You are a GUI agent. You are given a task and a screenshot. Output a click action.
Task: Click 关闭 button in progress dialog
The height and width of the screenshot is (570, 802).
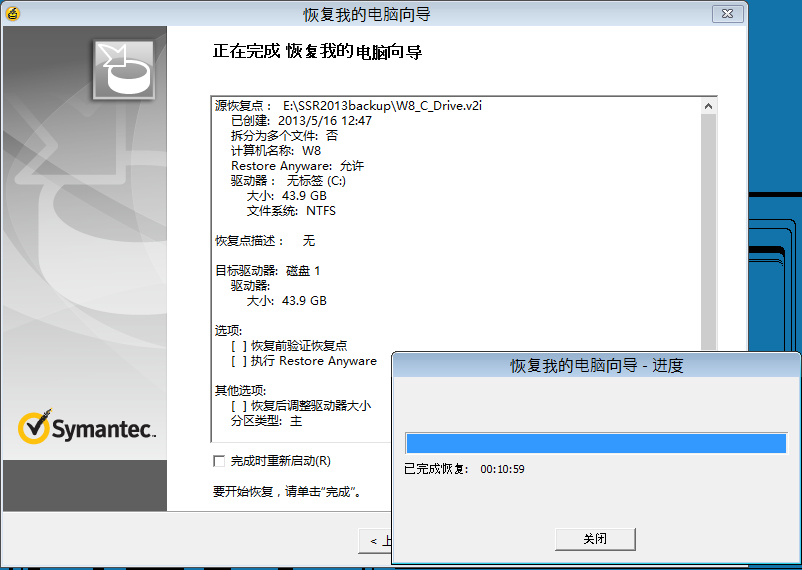click(595, 539)
